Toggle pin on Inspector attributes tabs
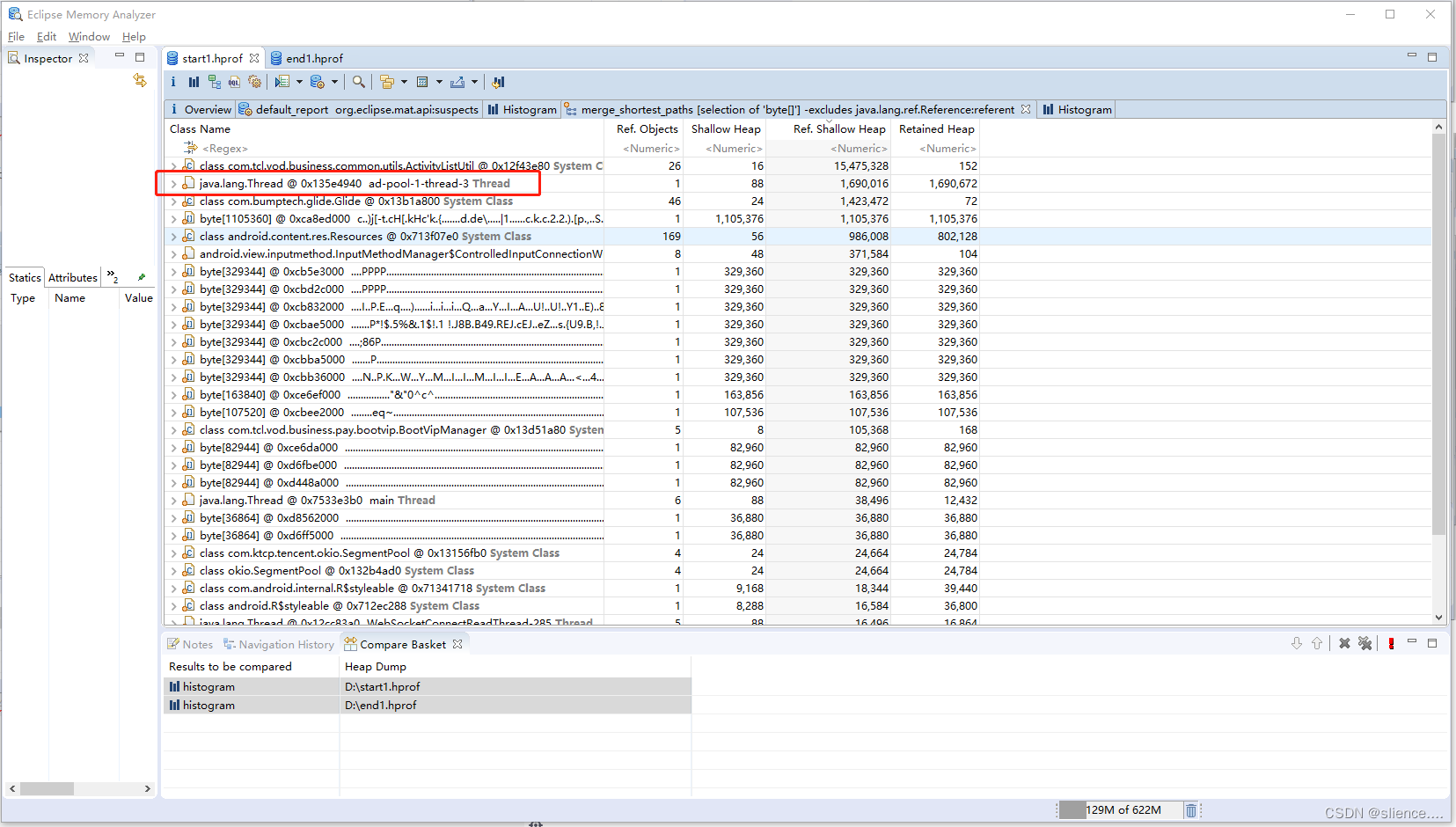1456x827 pixels. [x=141, y=277]
